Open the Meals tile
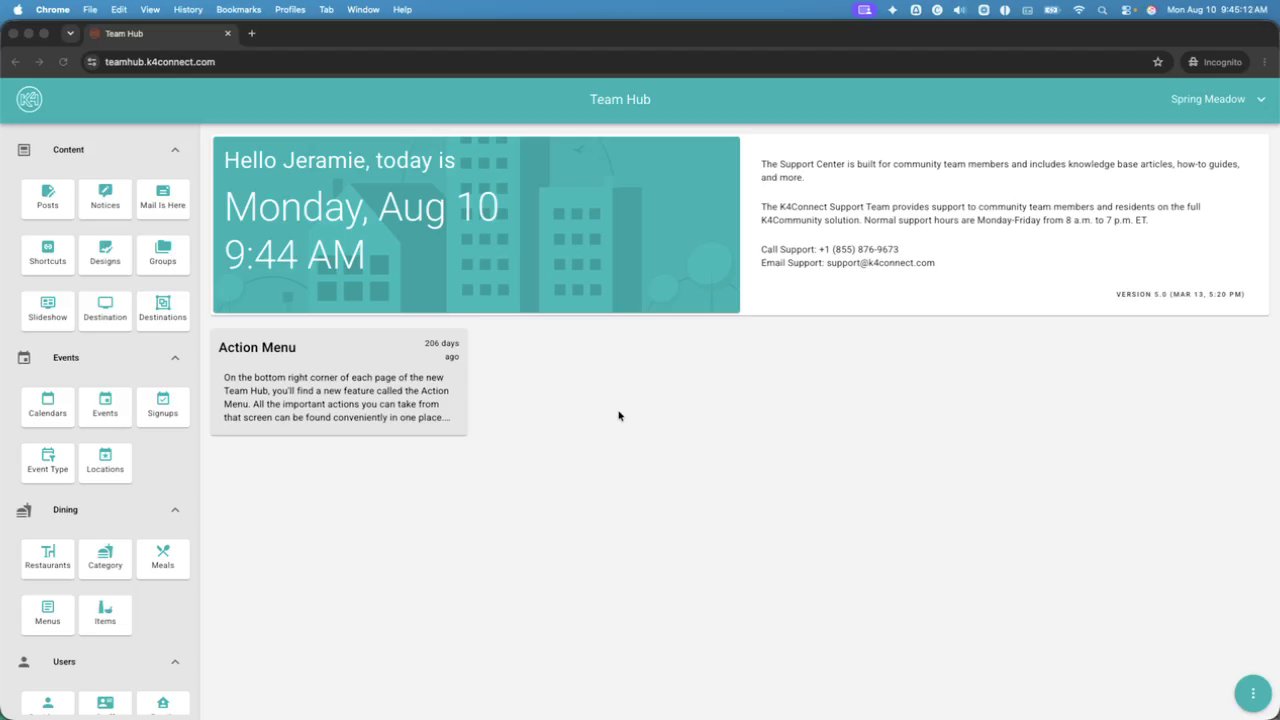 pyautogui.click(x=163, y=558)
